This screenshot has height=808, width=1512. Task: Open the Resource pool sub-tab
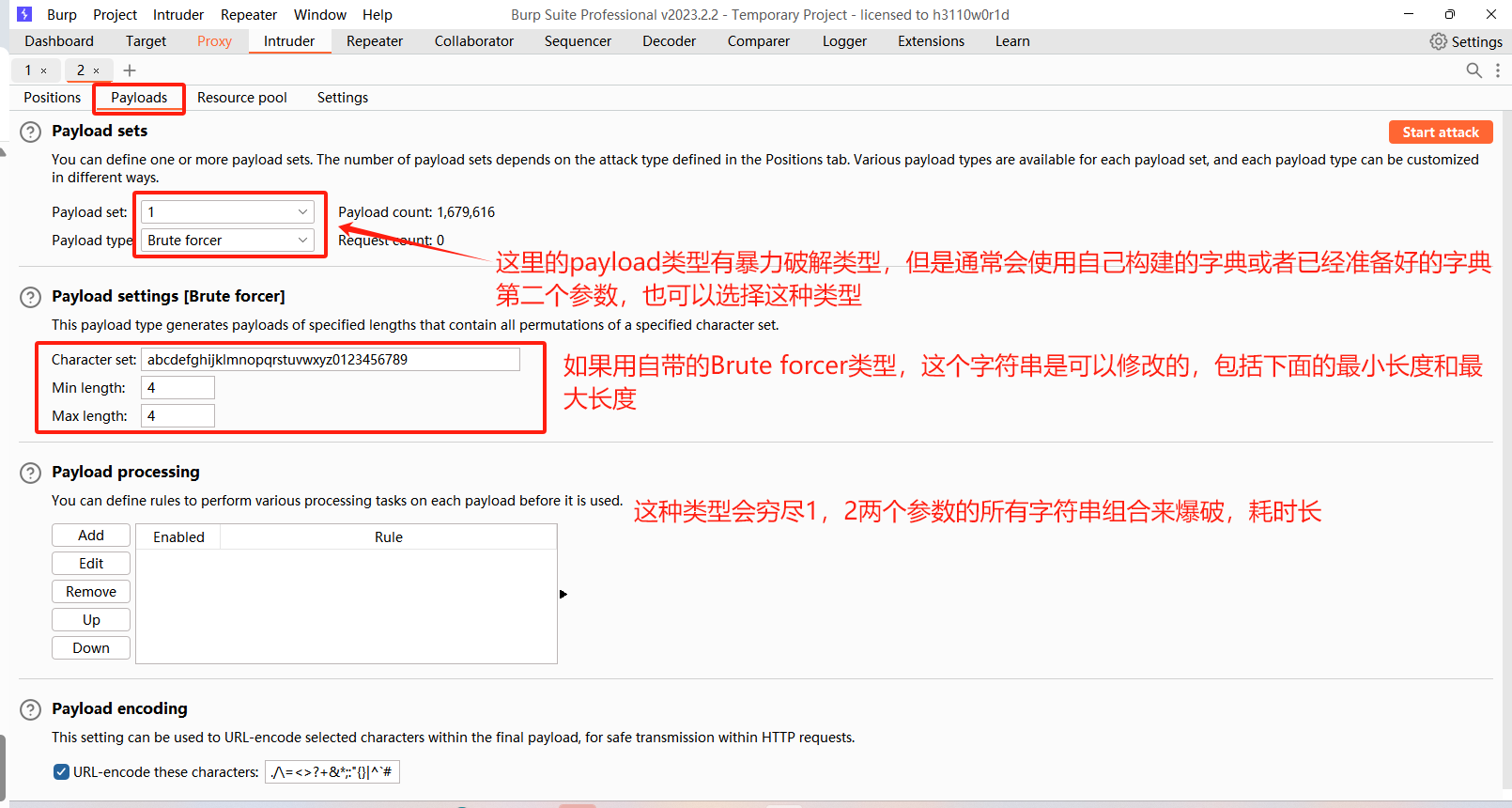coord(242,98)
